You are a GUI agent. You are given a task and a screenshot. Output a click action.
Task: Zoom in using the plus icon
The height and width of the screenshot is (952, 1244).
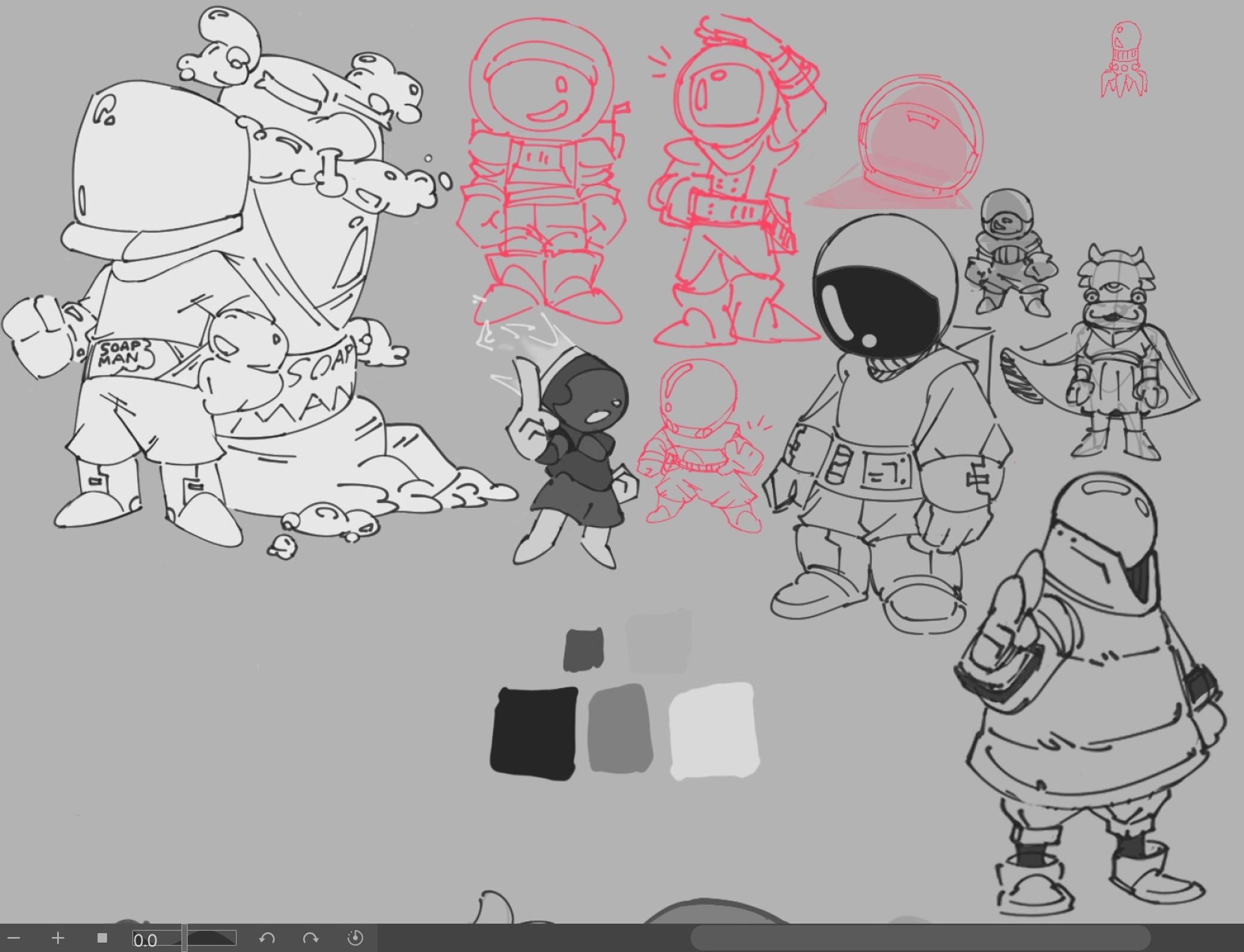[x=58, y=938]
